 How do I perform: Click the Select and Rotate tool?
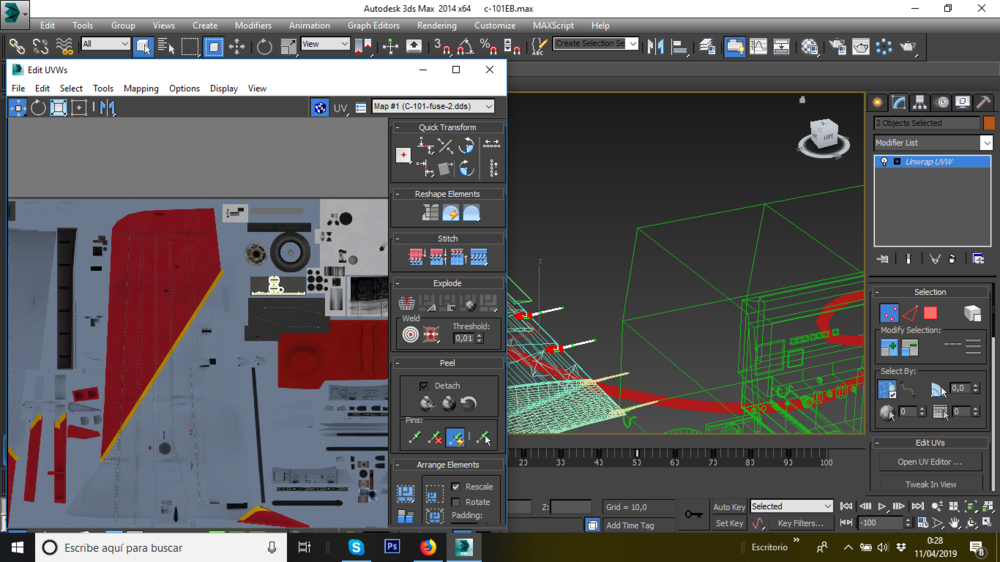click(x=264, y=46)
